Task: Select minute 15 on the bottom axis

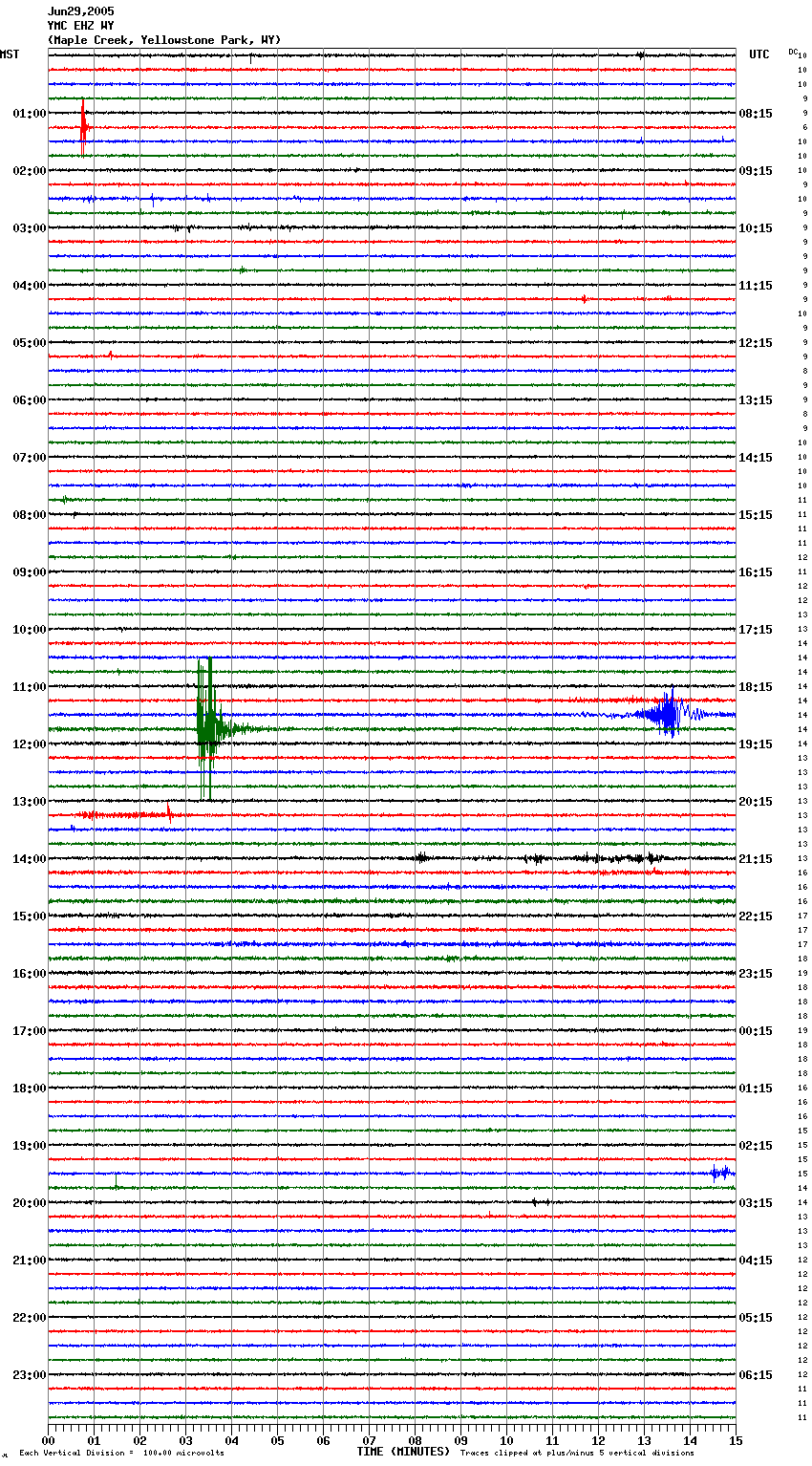Action: click(x=736, y=1440)
